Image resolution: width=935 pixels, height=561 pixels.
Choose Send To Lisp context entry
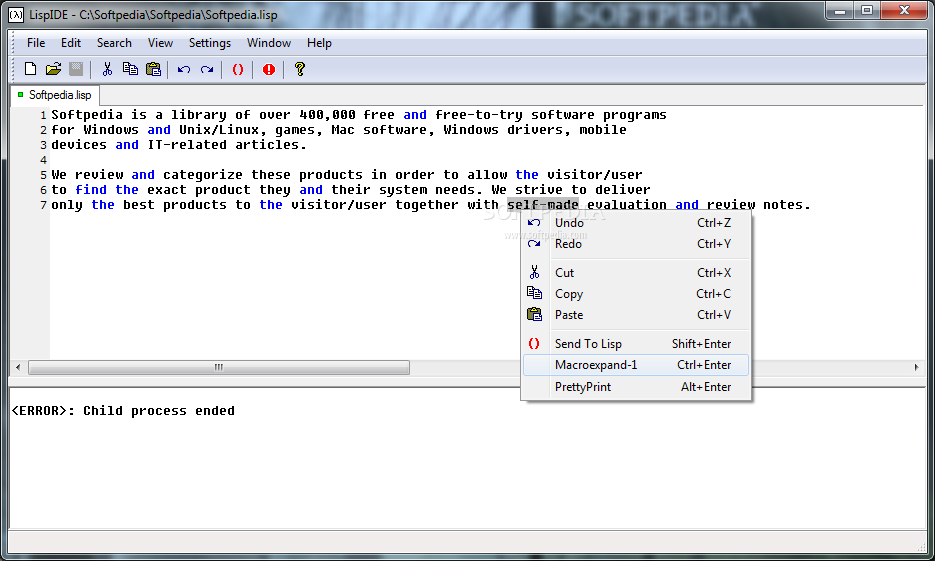tap(636, 344)
